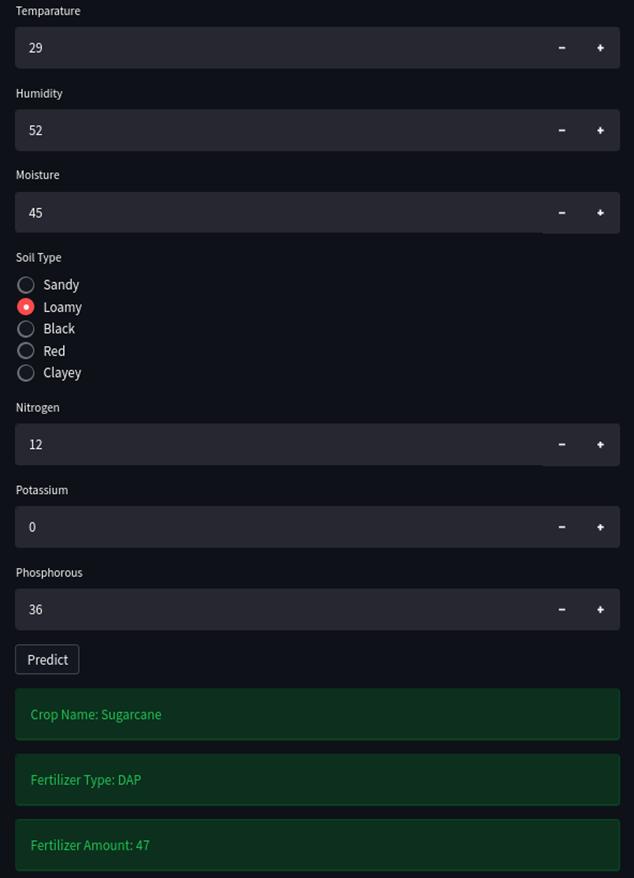634x878 pixels.
Task: Click the Fertilizer Type: DAP result box
Action: [x=317, y=780]
